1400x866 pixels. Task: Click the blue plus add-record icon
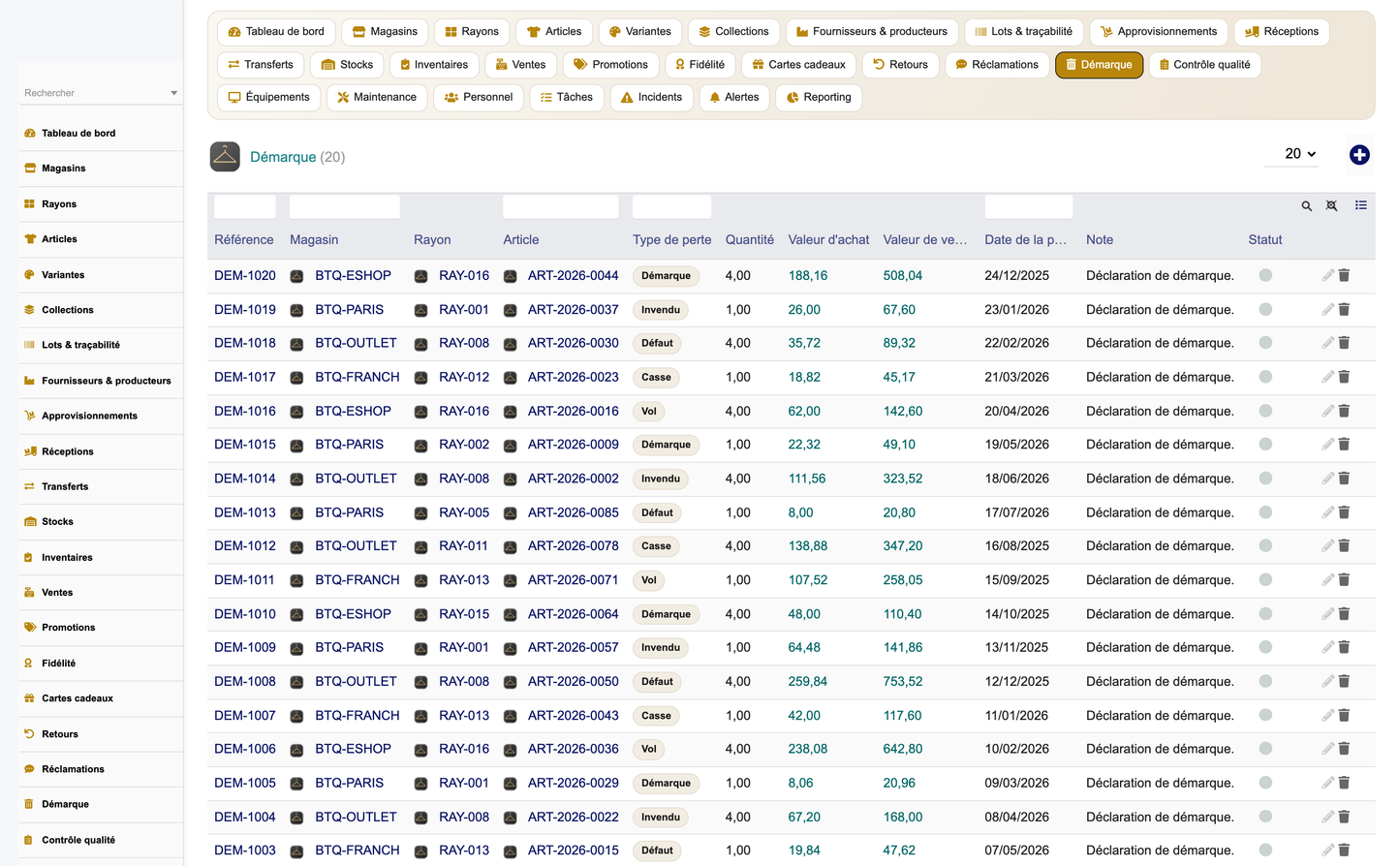coord(1359,155)
